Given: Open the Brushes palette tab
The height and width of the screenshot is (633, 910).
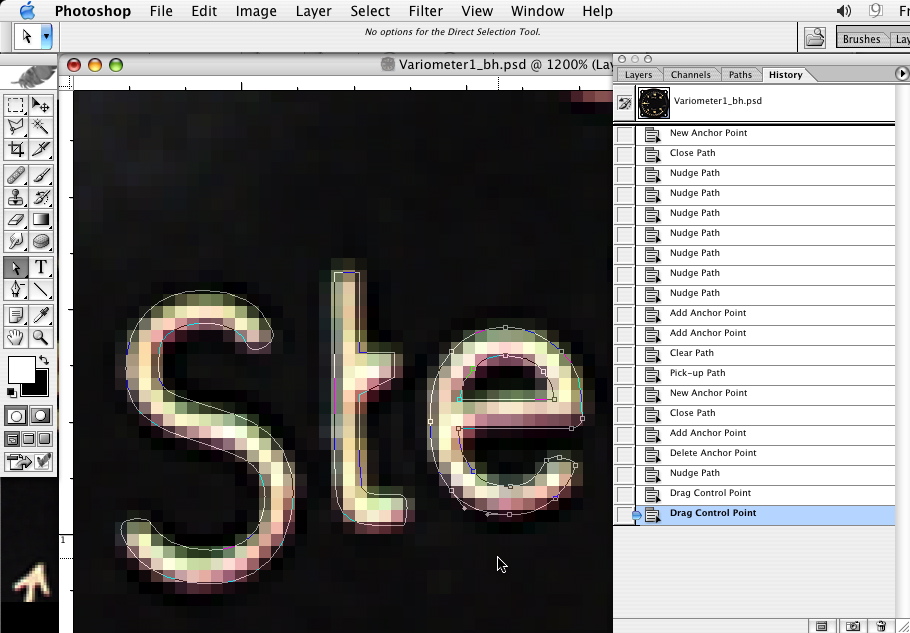Looking at the screenshot, I should click(x=861, y=39).
